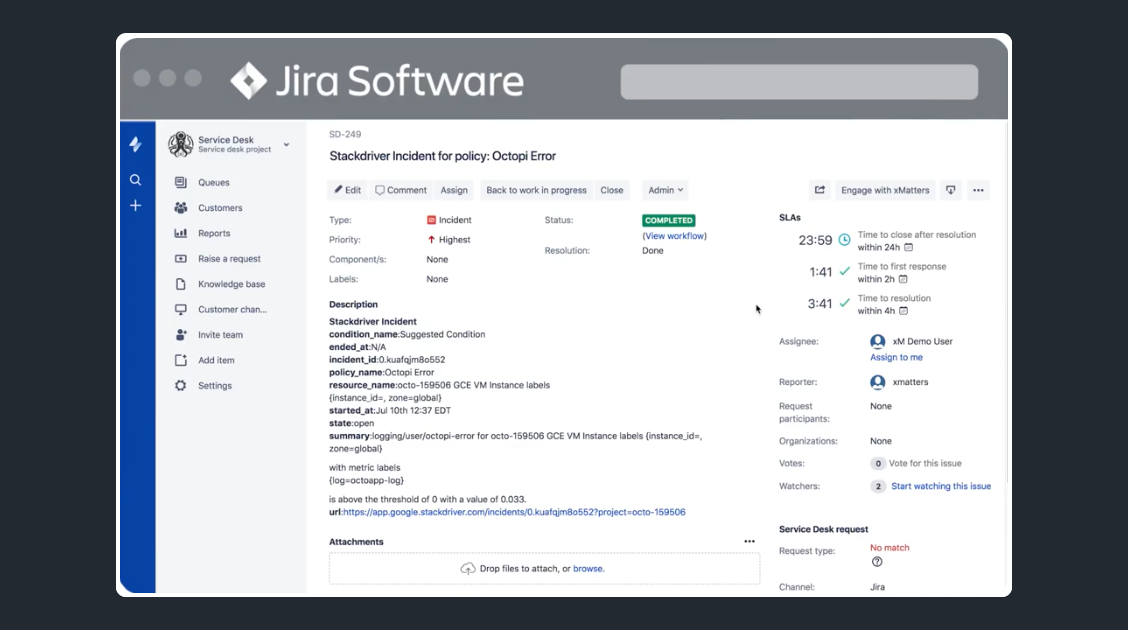This screenshot has height=630, width=1128.
Task: Click the plus create icon in sidebar
Action: (136, 206)
